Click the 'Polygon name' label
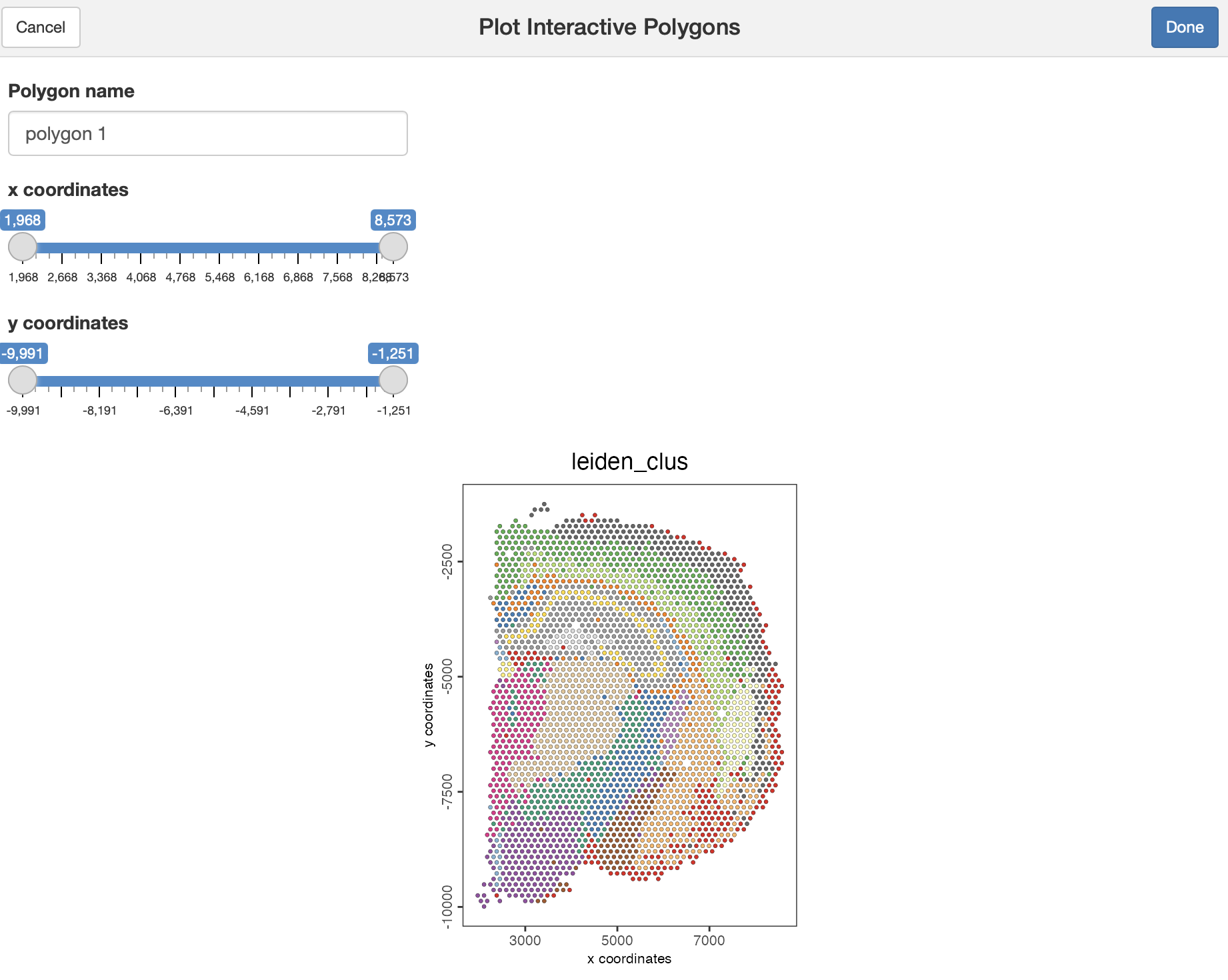1228x980 pixels. pos(71,91)
